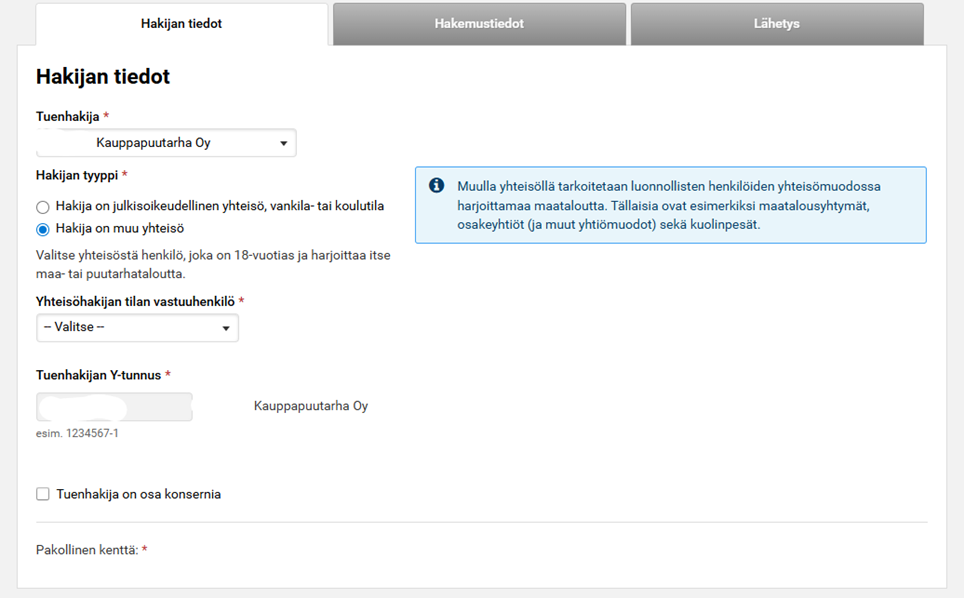Viewport: 964px width, 598px height.
Task: Click the "Hakijan tiedot" page heading
Action: click(103, 77)
